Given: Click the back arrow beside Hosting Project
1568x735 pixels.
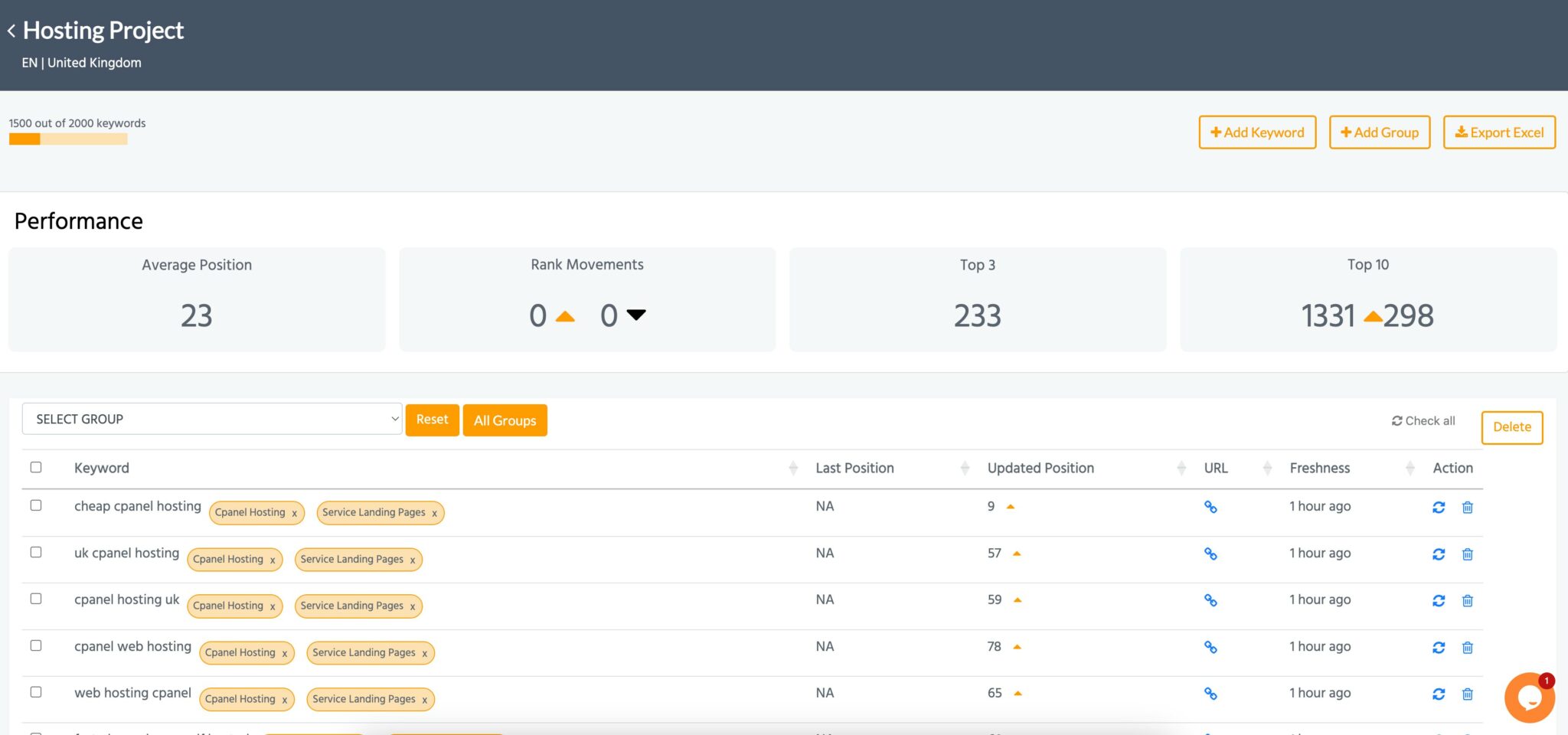Looking at the screenshot, I should point(11,31).
